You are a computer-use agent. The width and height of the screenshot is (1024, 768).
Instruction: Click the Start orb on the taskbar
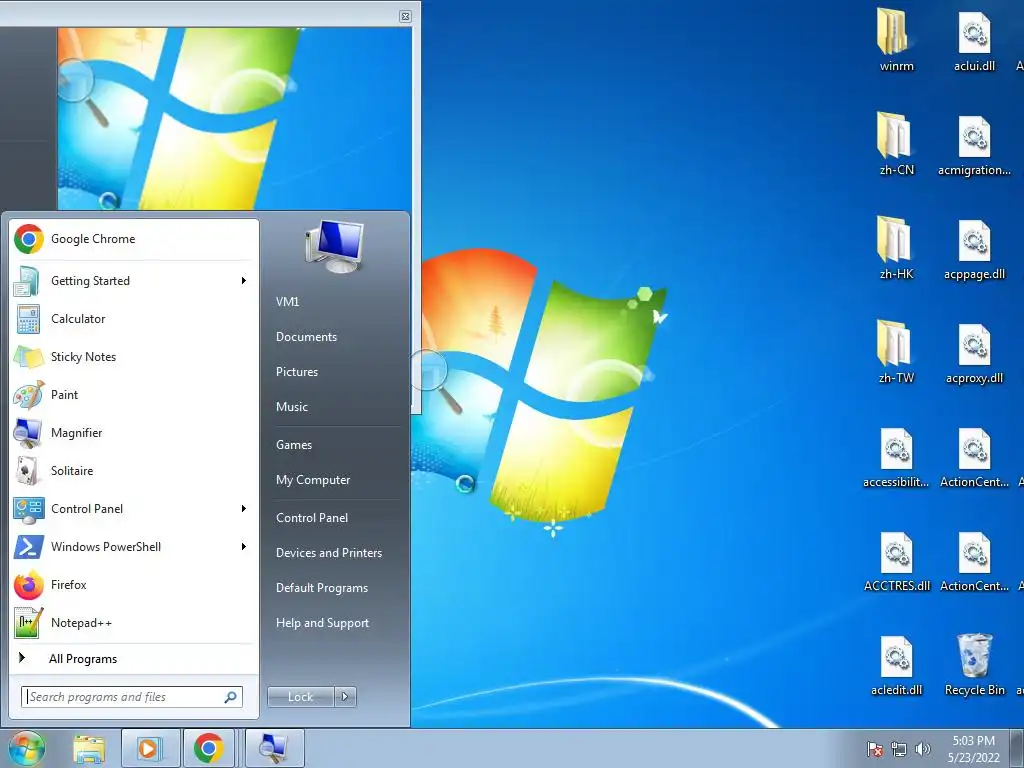[x=25, y=749]
